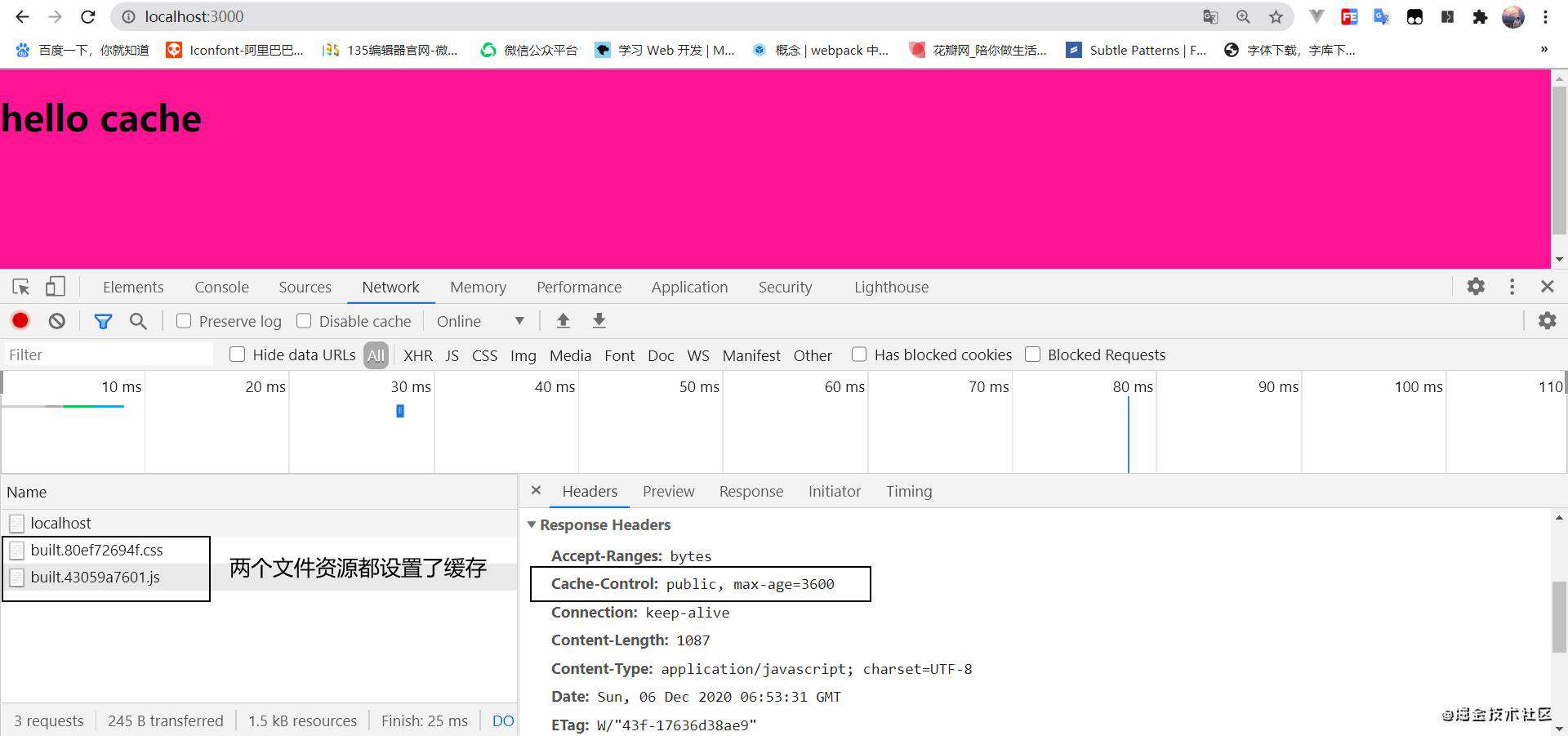Filter requests by Doc type
Viewport: 1568px width, 736px height.
tap(661, 355)
